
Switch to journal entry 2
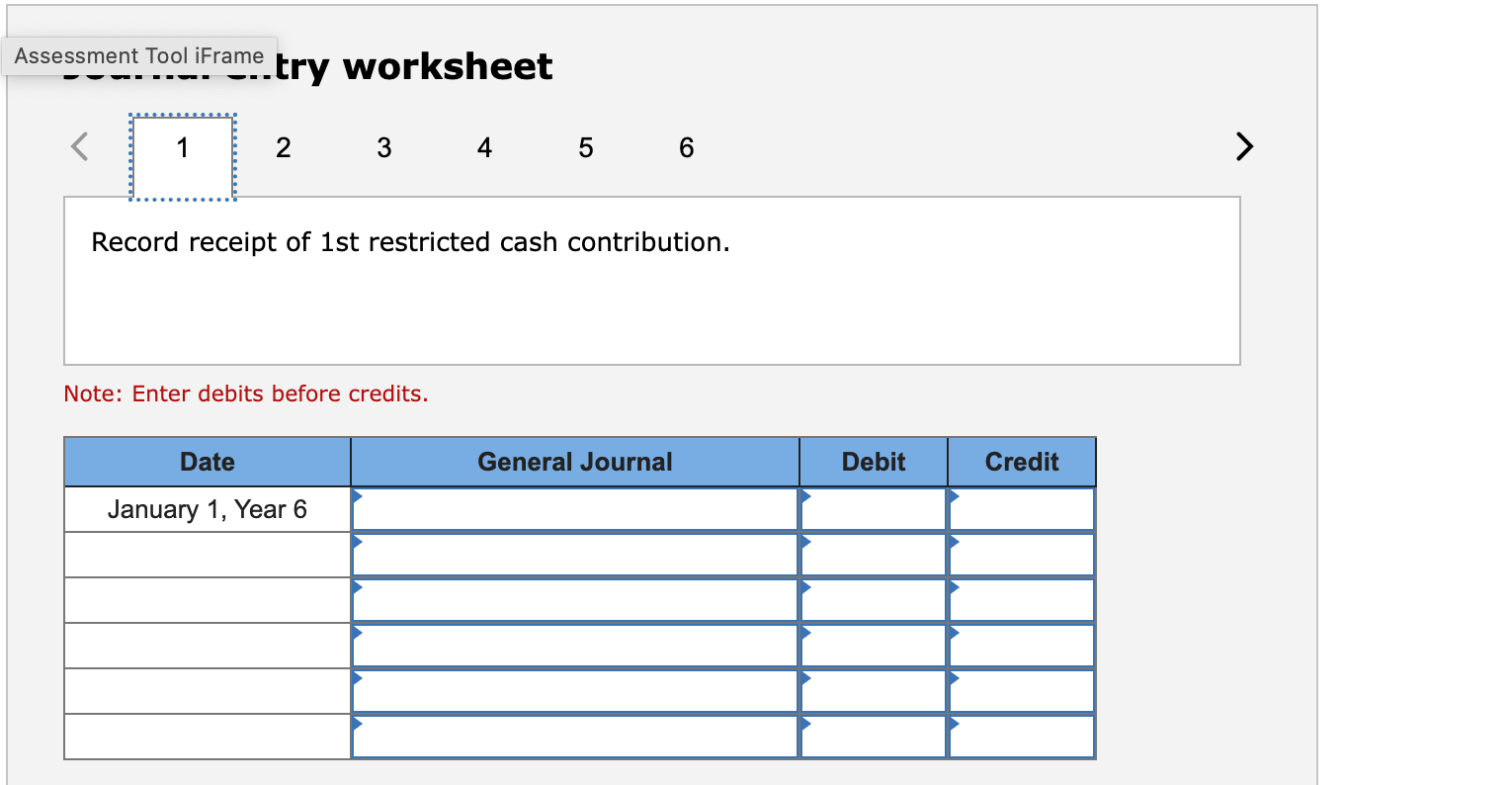tap(284, 148)
